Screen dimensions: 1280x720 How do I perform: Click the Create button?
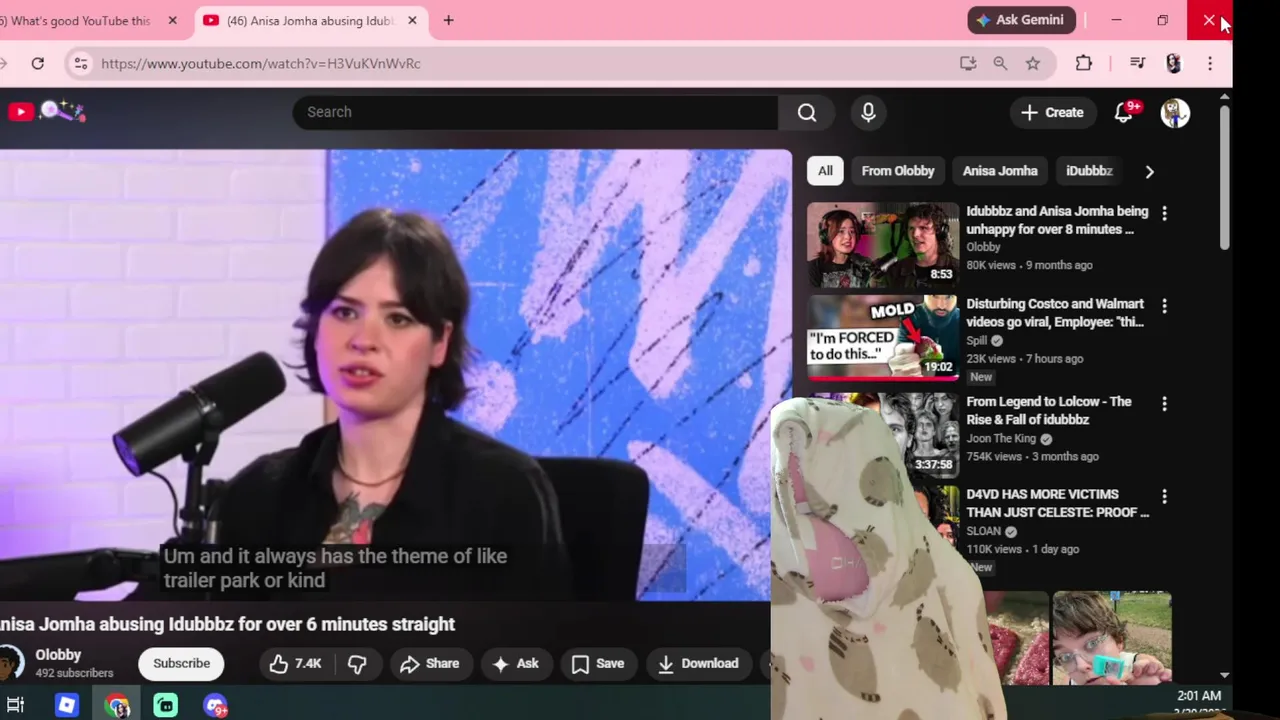[x=1051, y=112]
